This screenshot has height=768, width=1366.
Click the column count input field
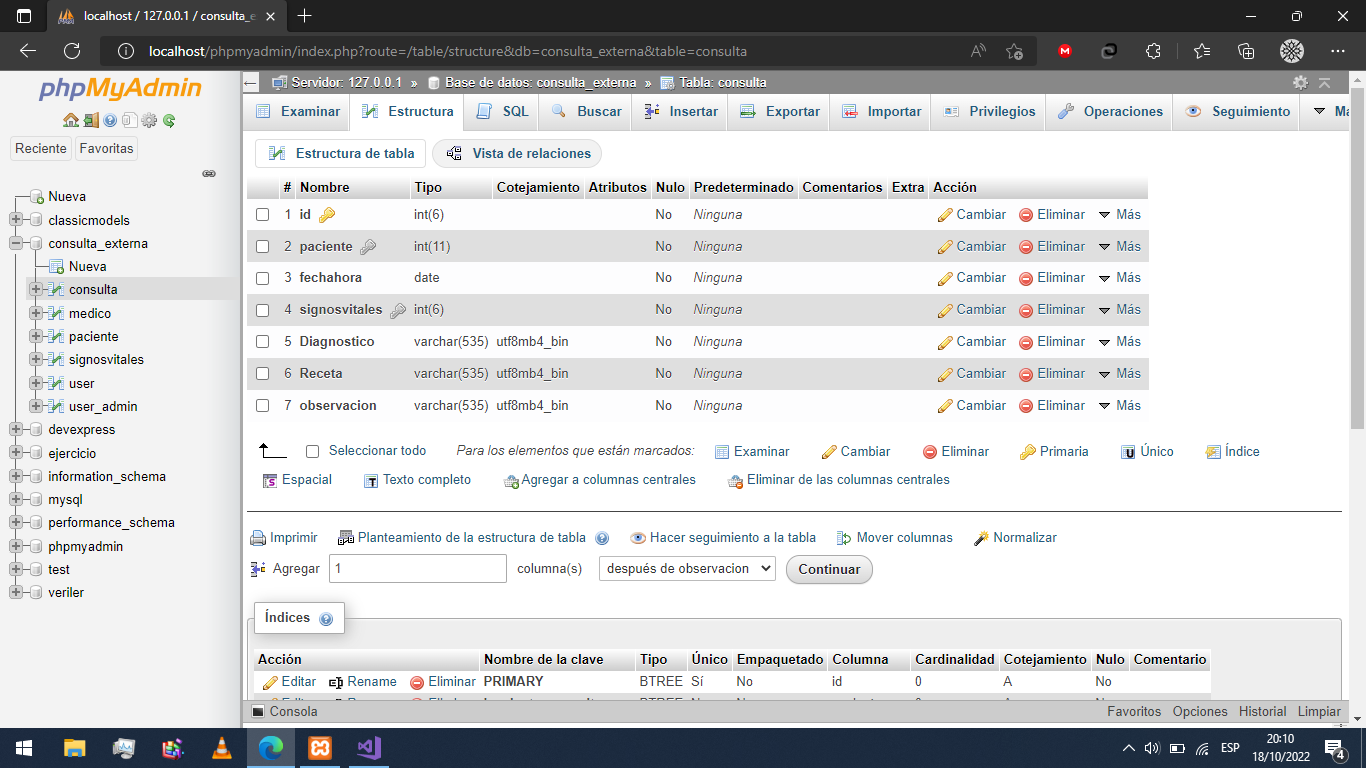[x=418, y=569]
